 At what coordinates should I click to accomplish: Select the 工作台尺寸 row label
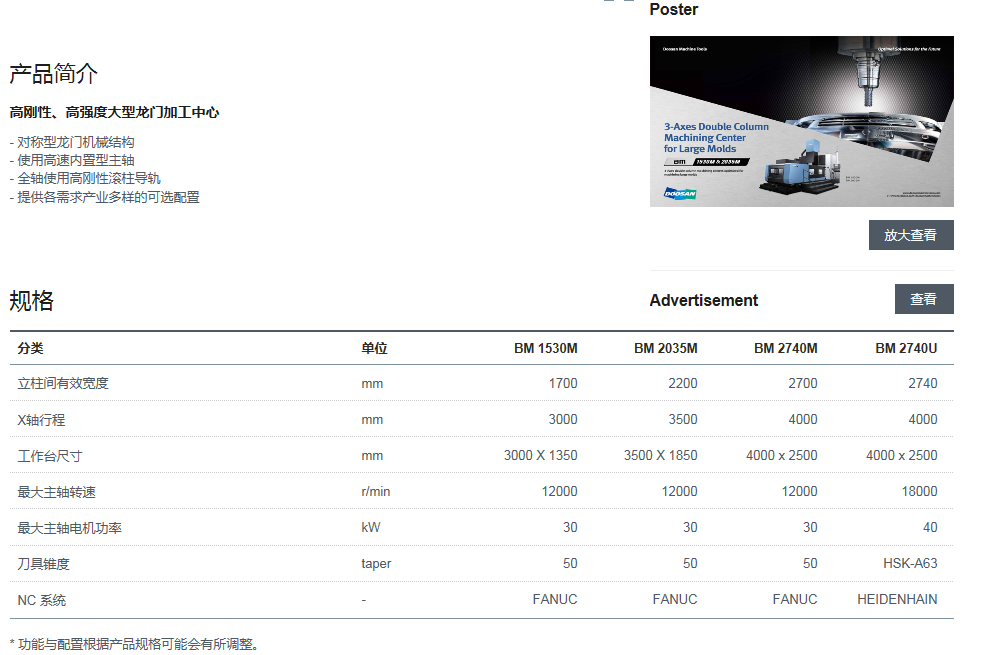coord(50,455)
